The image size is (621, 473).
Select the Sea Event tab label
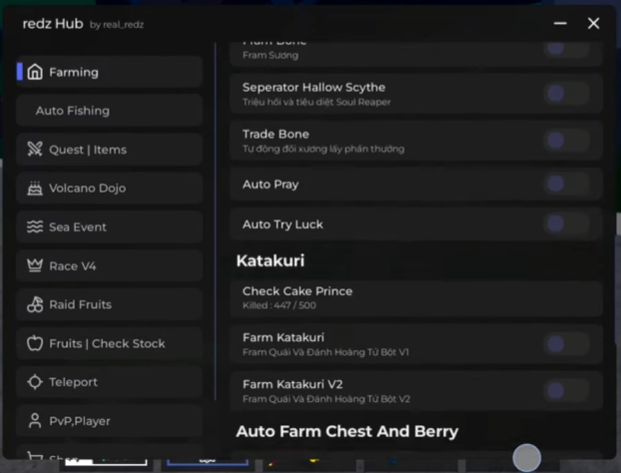click(78, 227)
